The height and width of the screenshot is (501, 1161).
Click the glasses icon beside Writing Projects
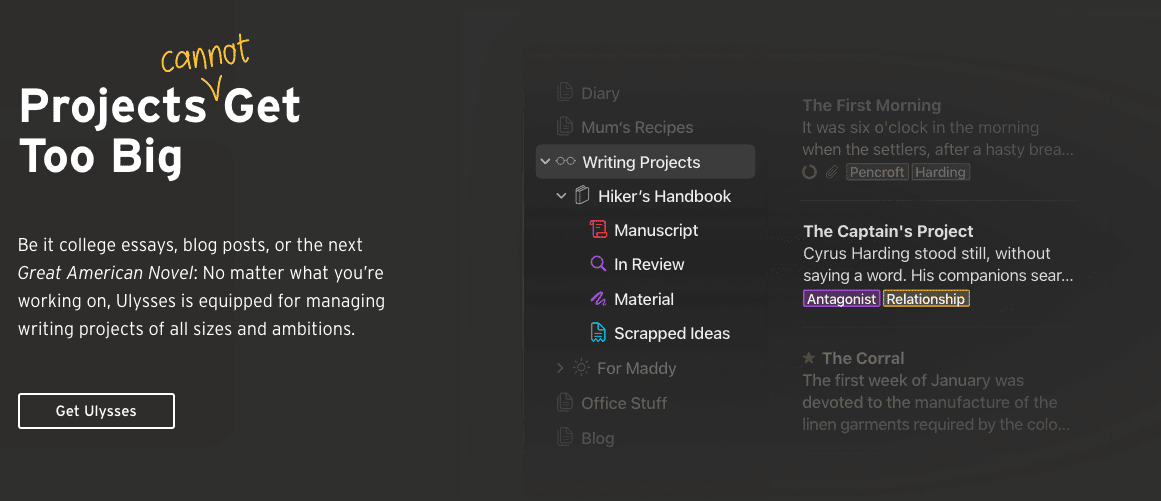pos(566,162)
